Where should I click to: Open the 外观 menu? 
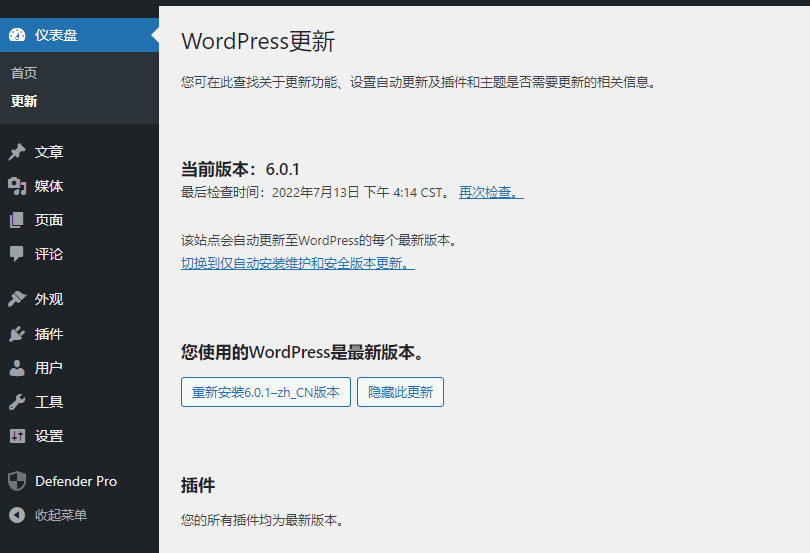point(80,299)
